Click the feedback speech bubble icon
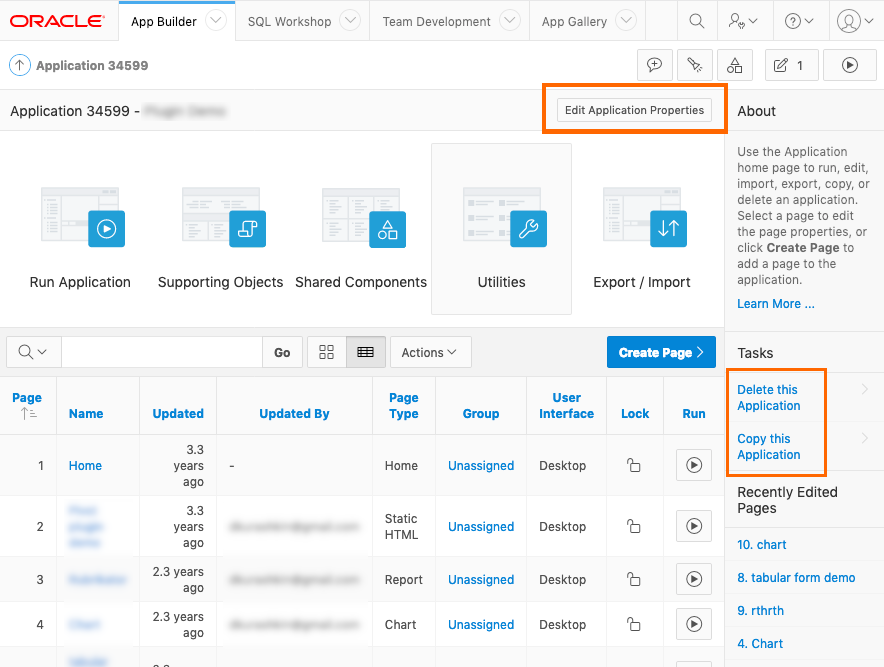The width and height of the screenshot is (884, 667). point(655,65)
